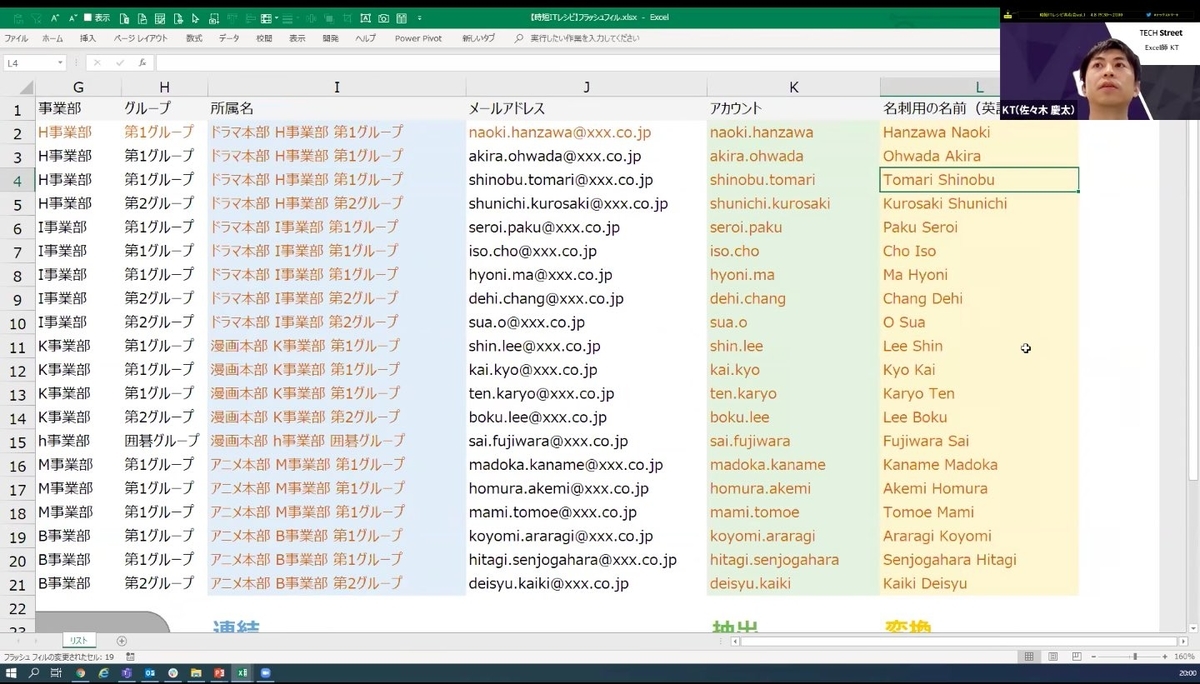Click the macro recording icon in status bar

tap(128, 657)
